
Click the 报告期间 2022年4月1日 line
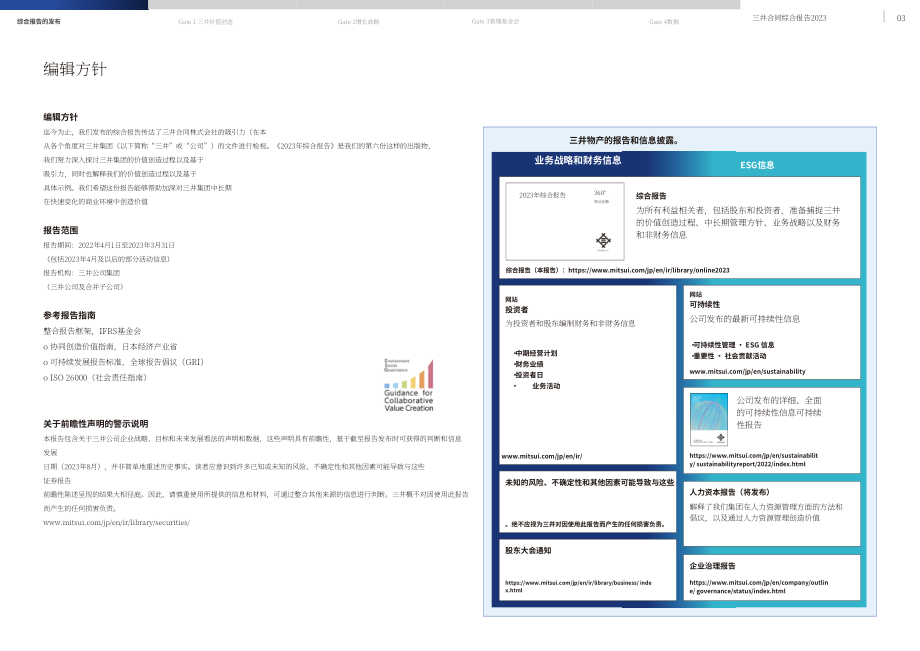tap(109, 245)
